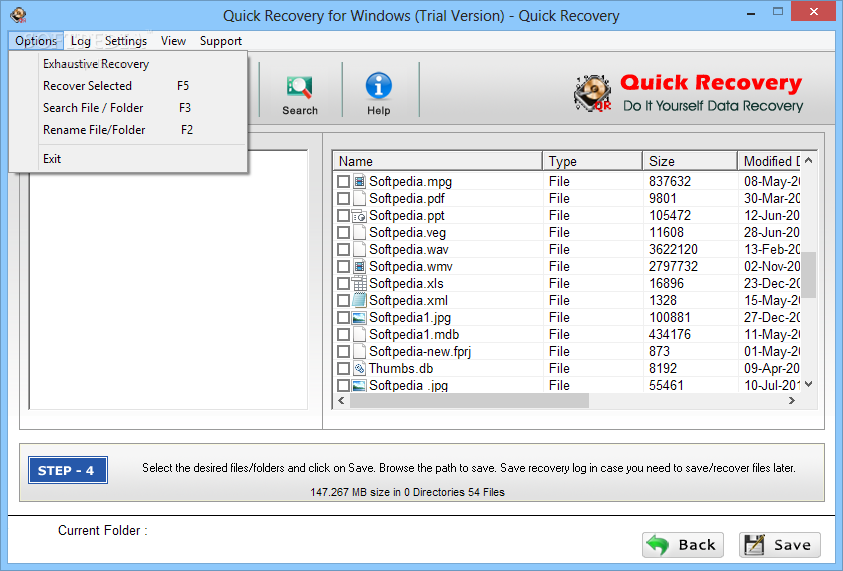
Task: Select the Softpedia.wav checkbox
Action: 344,249
